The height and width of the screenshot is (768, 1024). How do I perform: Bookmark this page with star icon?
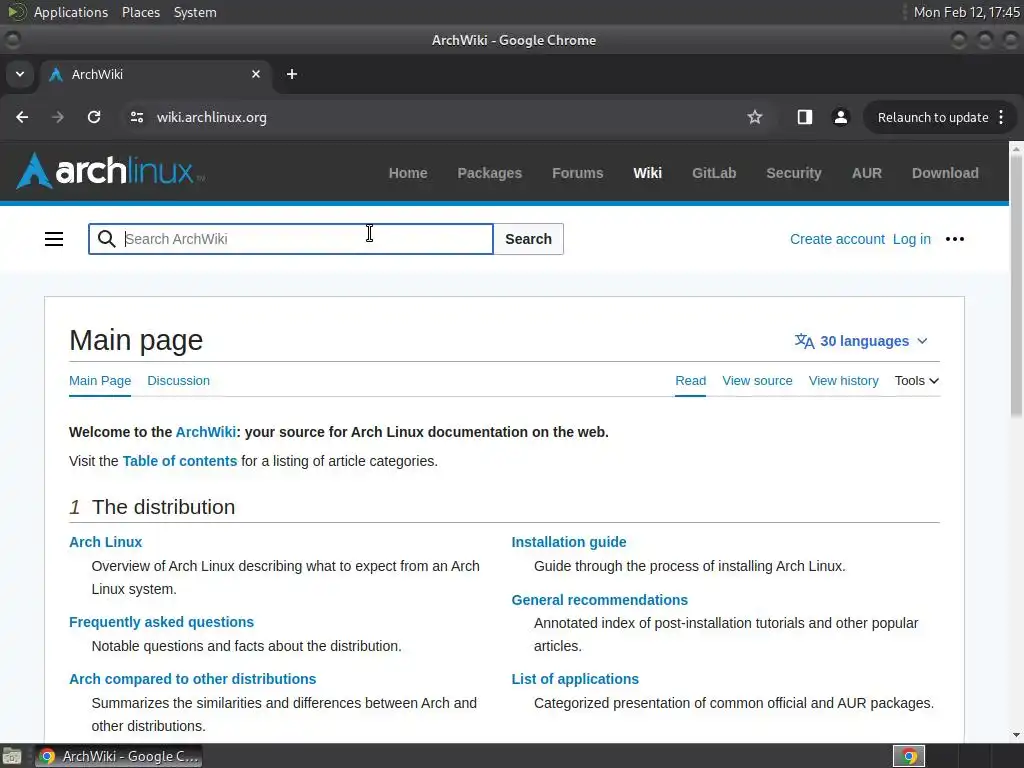click(x=755, y=117)
